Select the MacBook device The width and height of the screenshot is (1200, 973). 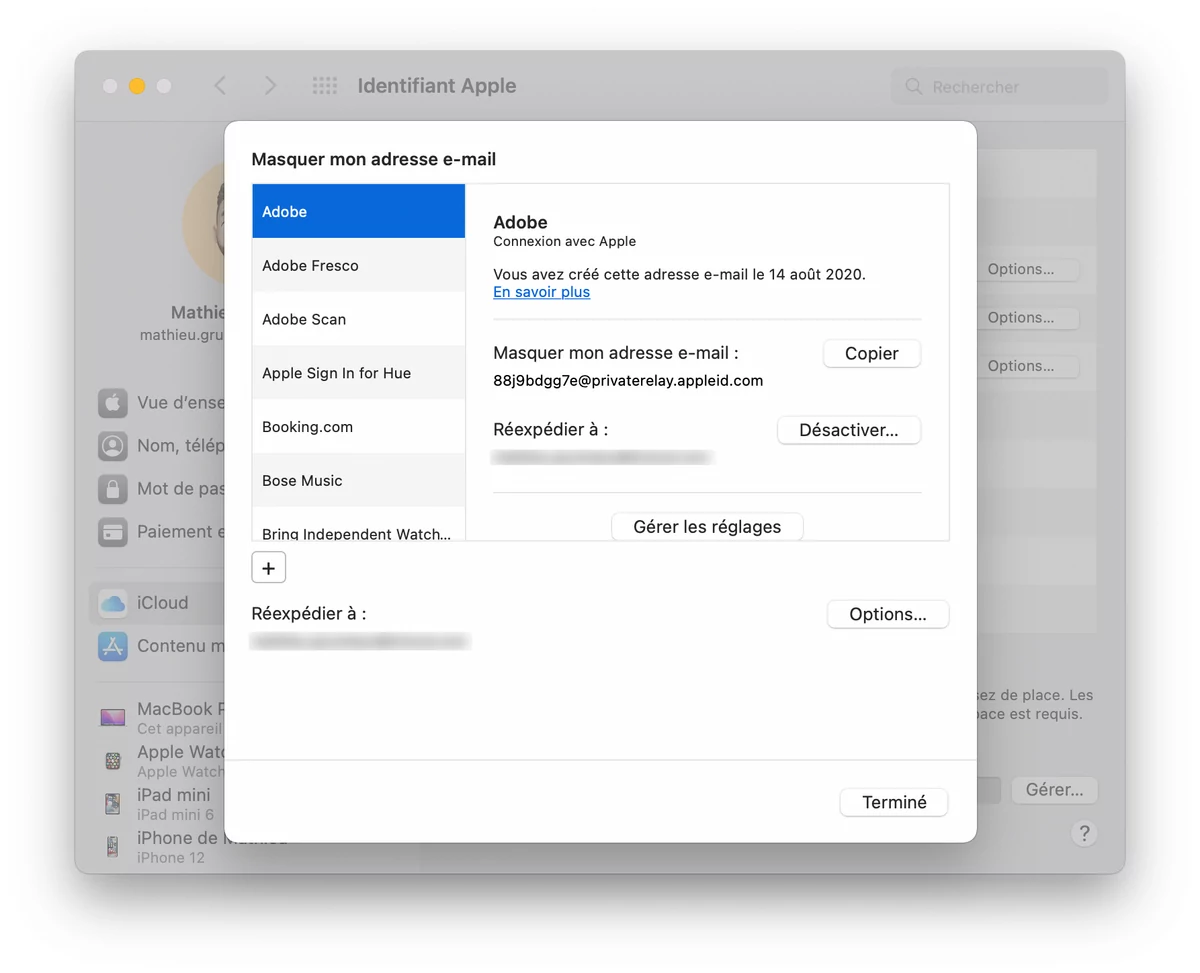[160, 718]
